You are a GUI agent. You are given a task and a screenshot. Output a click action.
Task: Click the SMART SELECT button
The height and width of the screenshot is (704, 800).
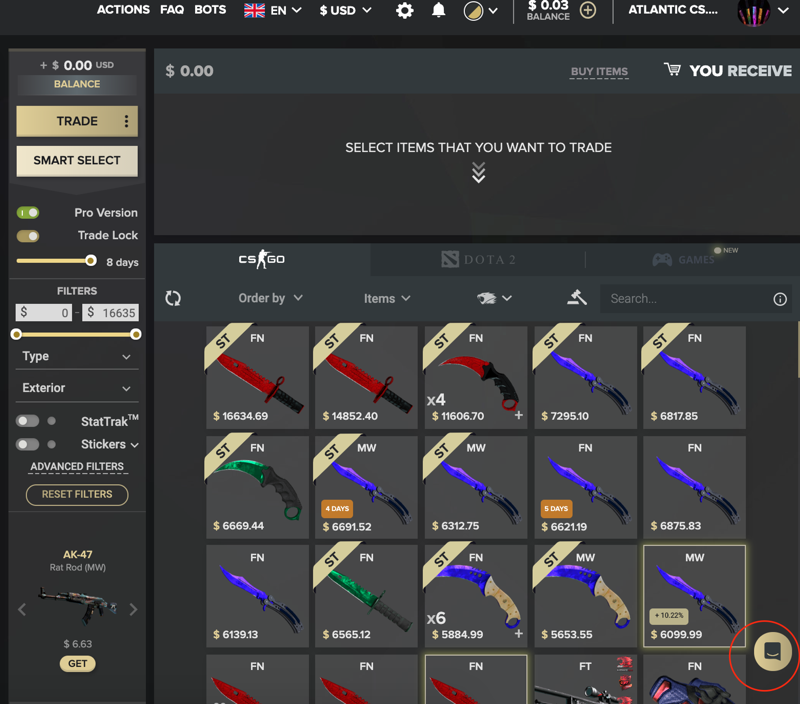pos(77,161)
